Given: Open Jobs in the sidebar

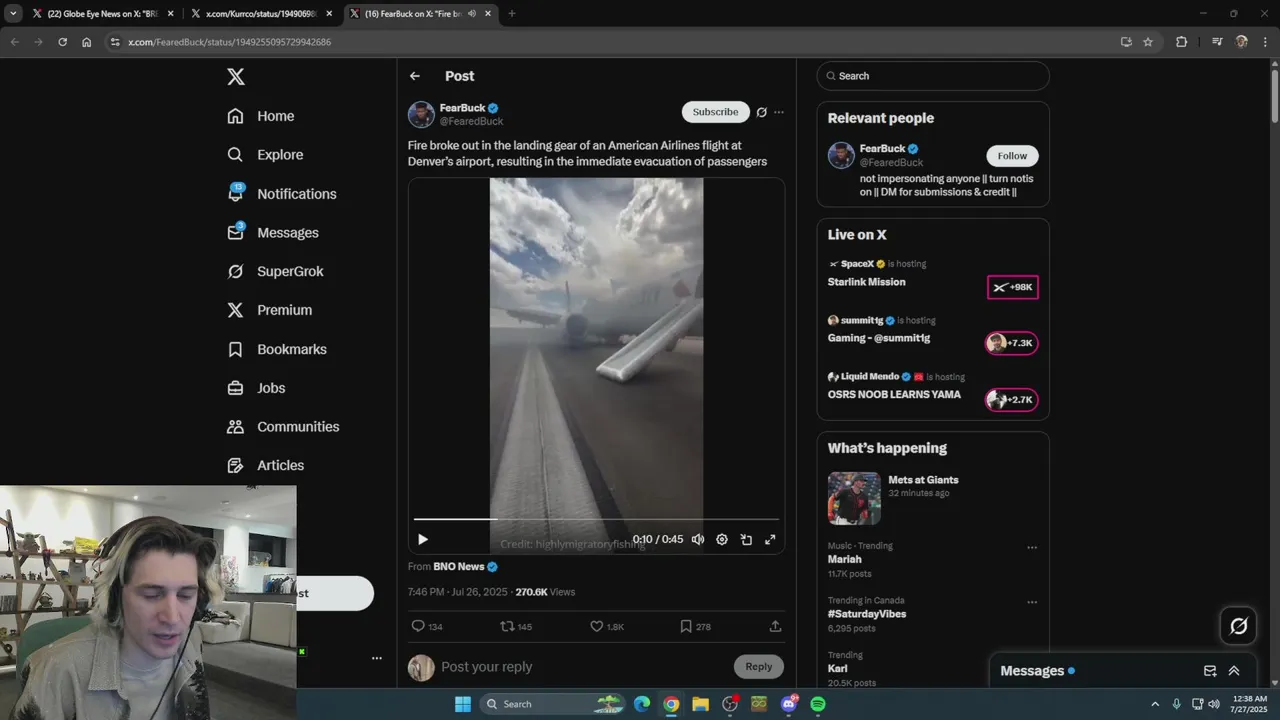Looking at the screenshot, I should [x=256, y=388].
